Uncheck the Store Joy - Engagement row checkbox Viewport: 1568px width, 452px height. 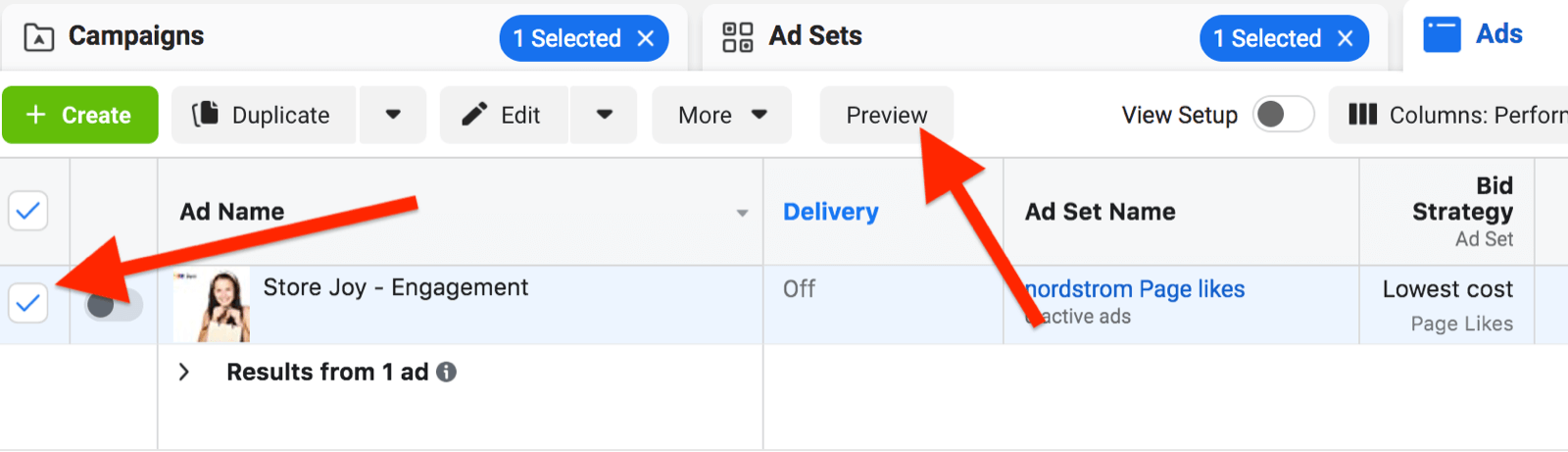[x=28, y=303]
